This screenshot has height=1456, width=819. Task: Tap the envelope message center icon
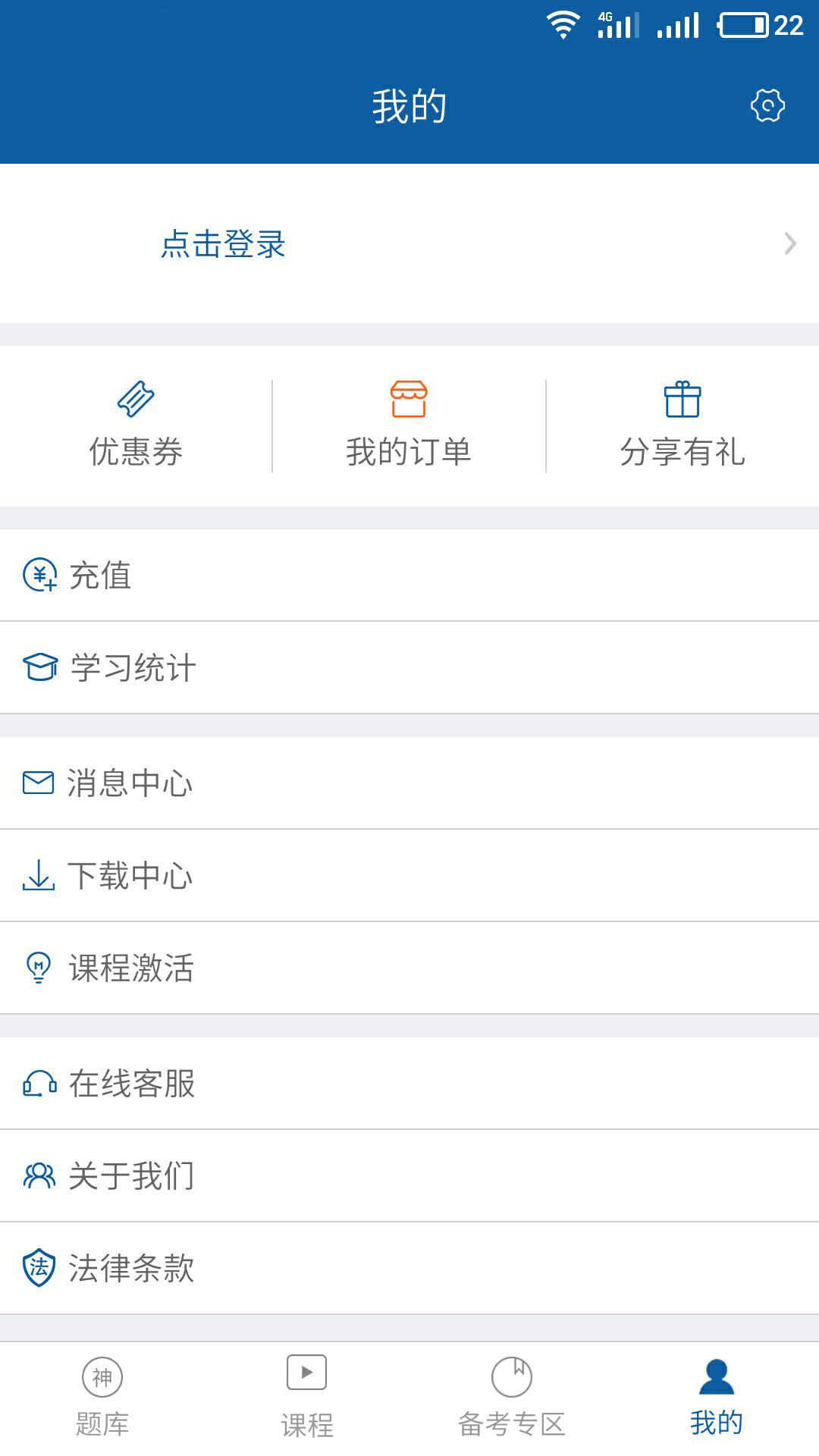(39, 783)
